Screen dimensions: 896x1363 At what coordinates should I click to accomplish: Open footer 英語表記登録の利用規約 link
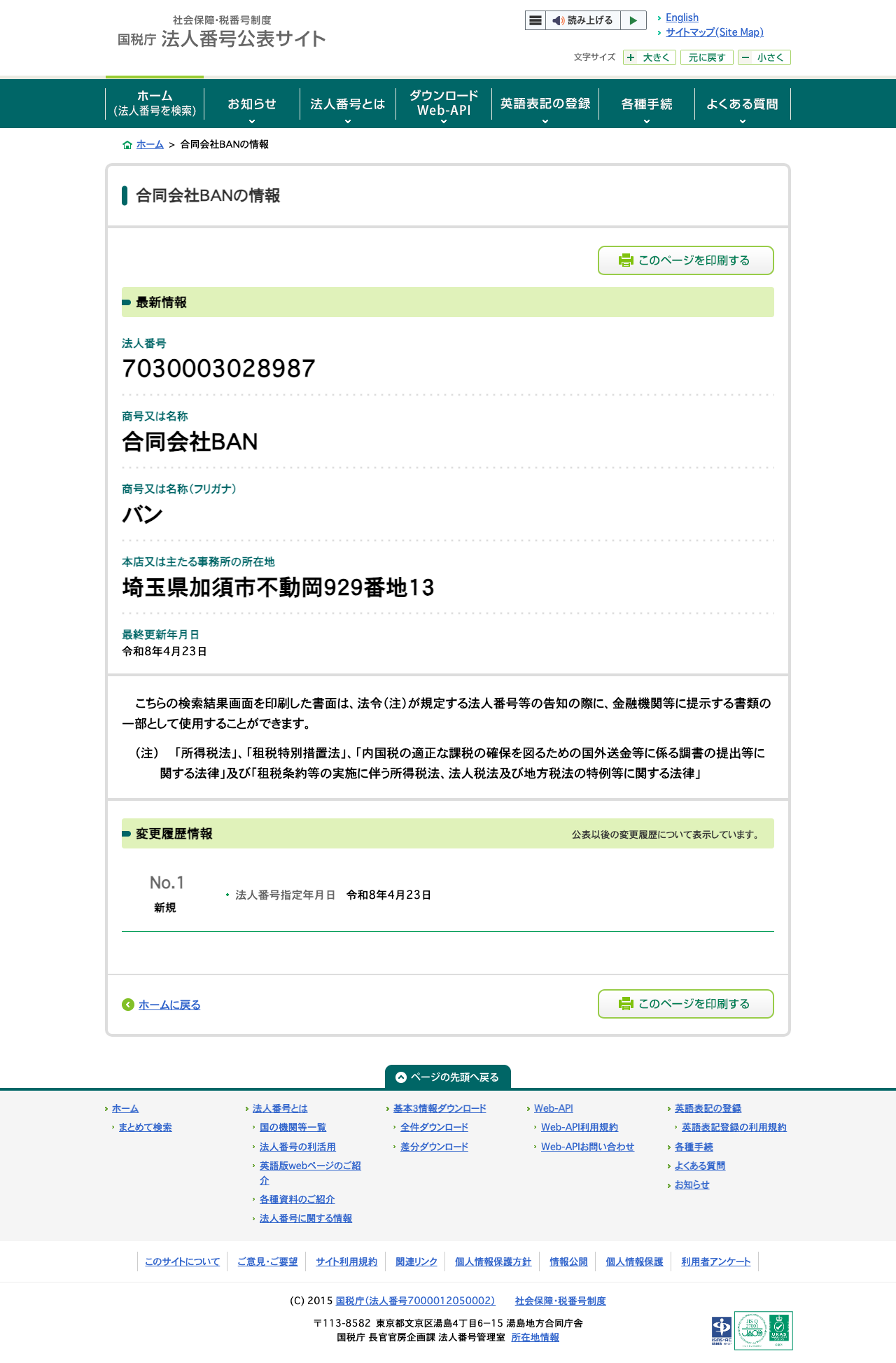[x=734, y=1127]
